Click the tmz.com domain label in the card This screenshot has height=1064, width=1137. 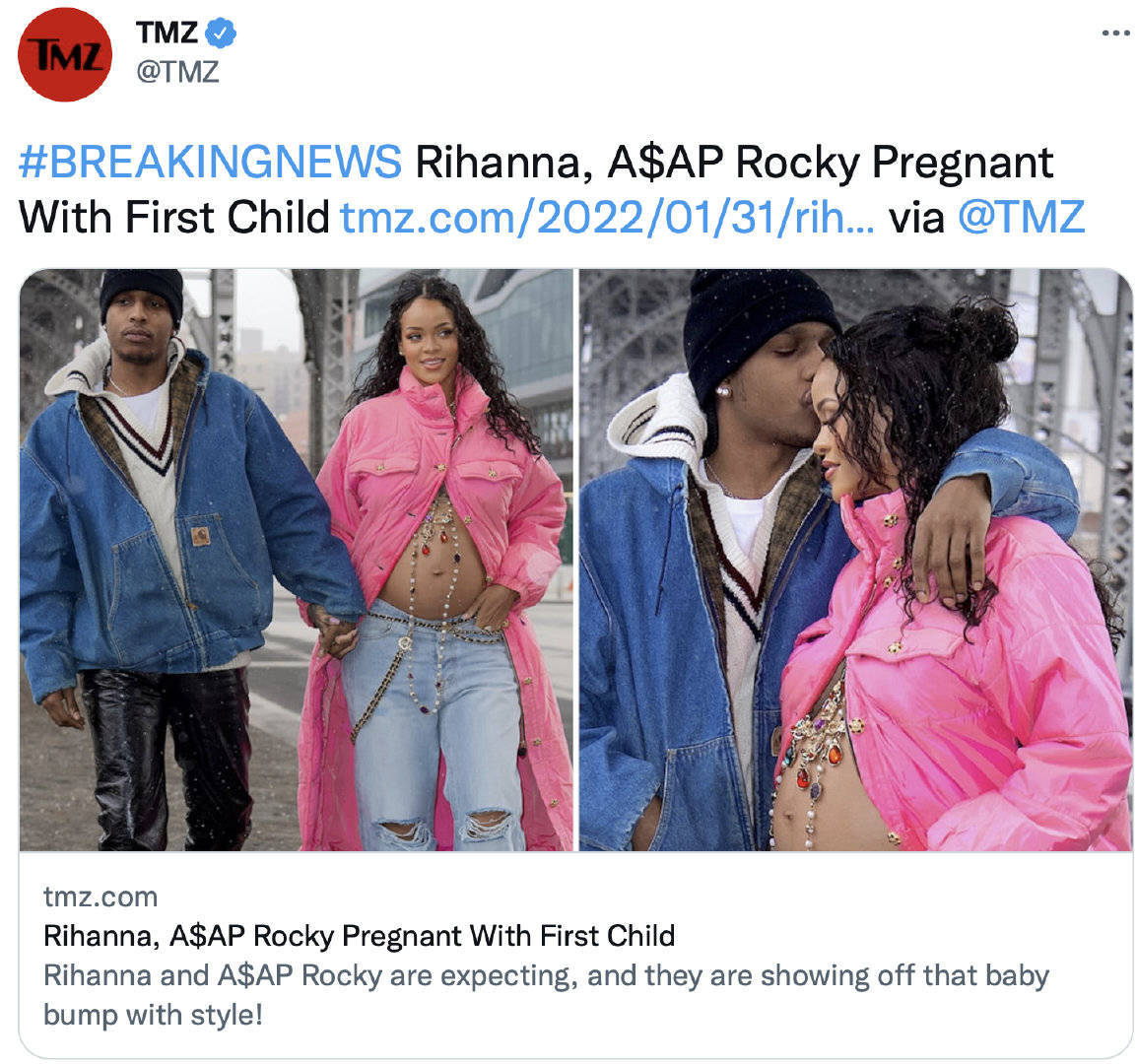pyautogui.click(x=100, y=898)
